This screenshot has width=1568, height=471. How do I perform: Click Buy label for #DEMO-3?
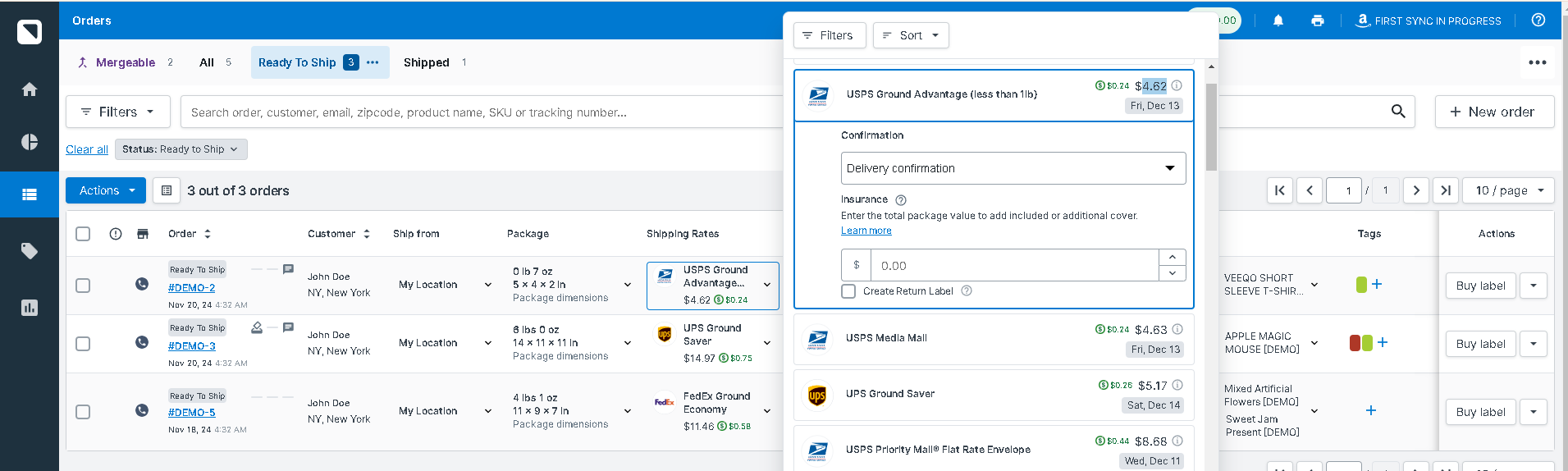tap(1480, 344)
